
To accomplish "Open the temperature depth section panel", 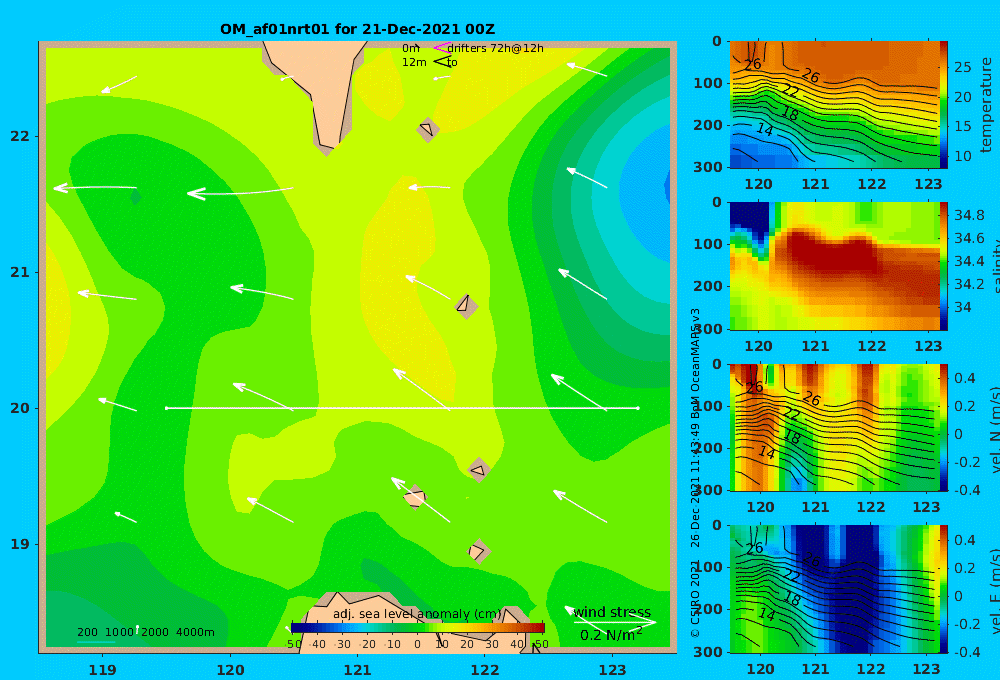I will coord(835,105).
